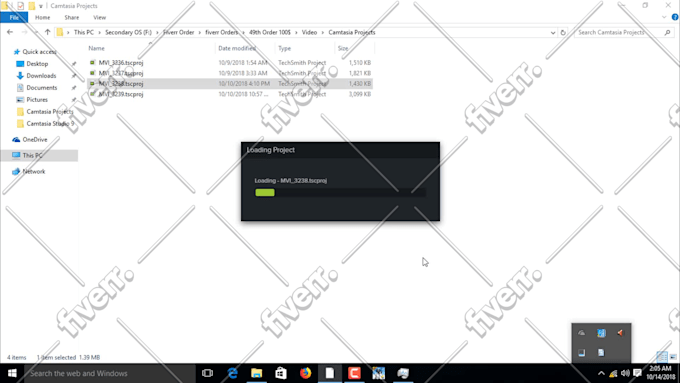Open OneDrive in navigation pane
This screenshot has height=383, width=680.
pos(35,140)
